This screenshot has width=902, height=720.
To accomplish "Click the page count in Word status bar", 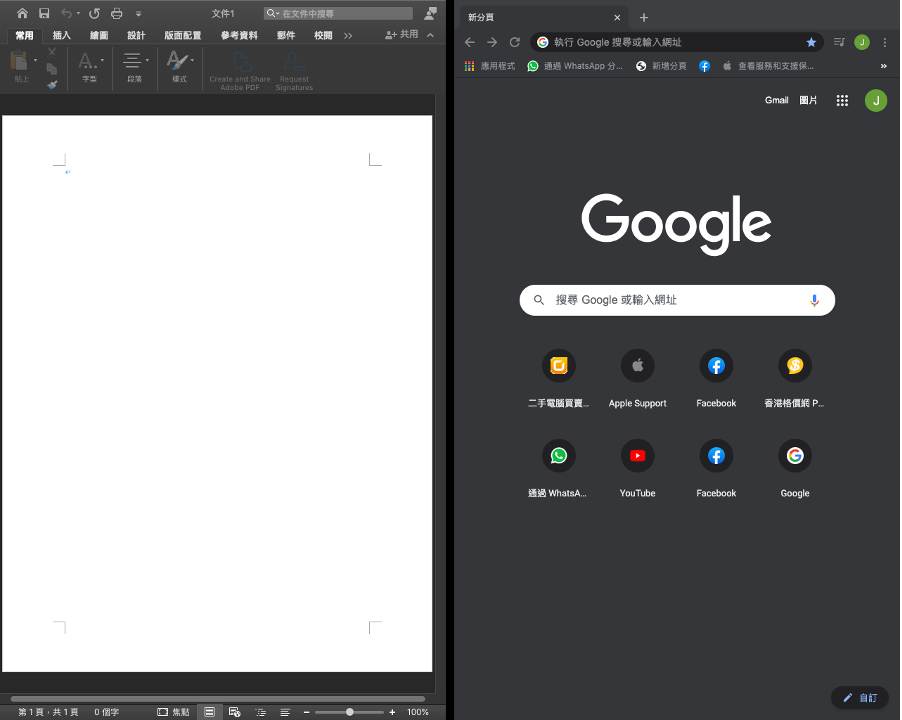I will coord(48,712).
